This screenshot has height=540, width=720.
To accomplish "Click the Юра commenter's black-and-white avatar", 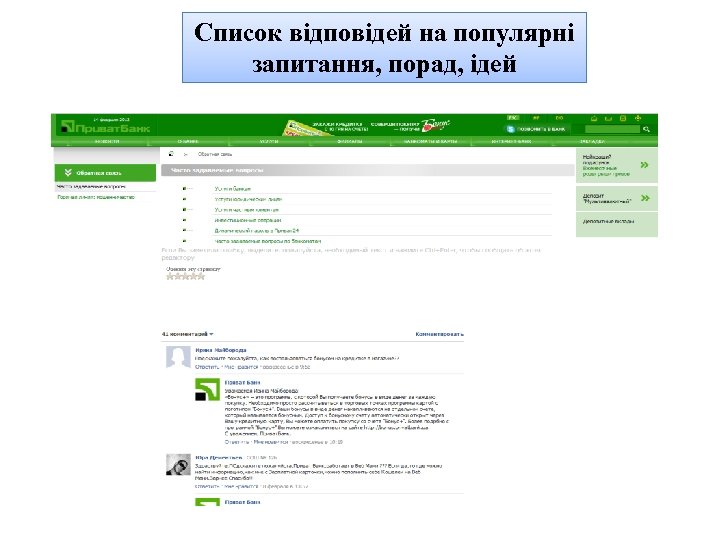I will pyautogui.click(x=178, y=465).
